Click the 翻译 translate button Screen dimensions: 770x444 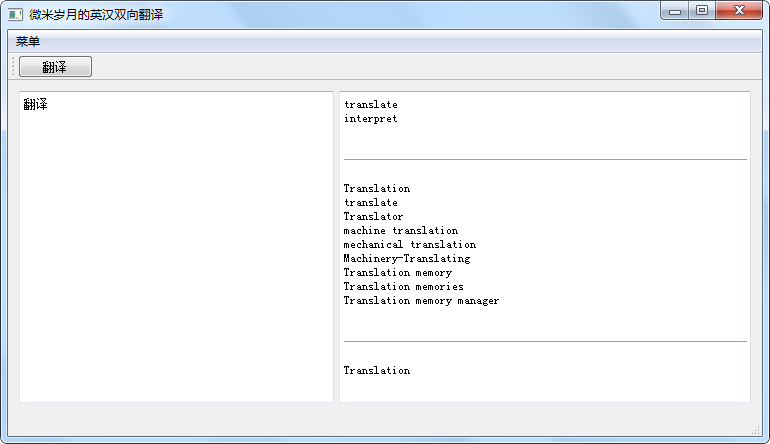pos(55,67)
